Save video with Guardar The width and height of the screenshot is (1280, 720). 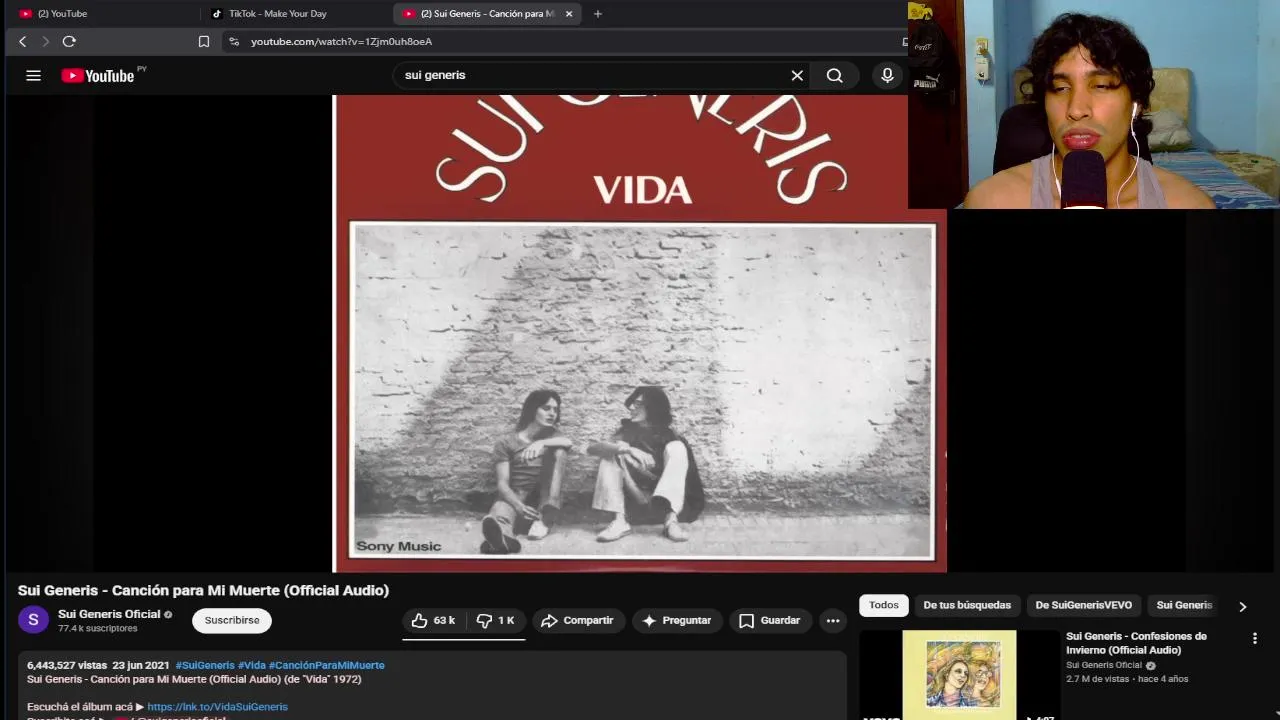coord(770,620)
